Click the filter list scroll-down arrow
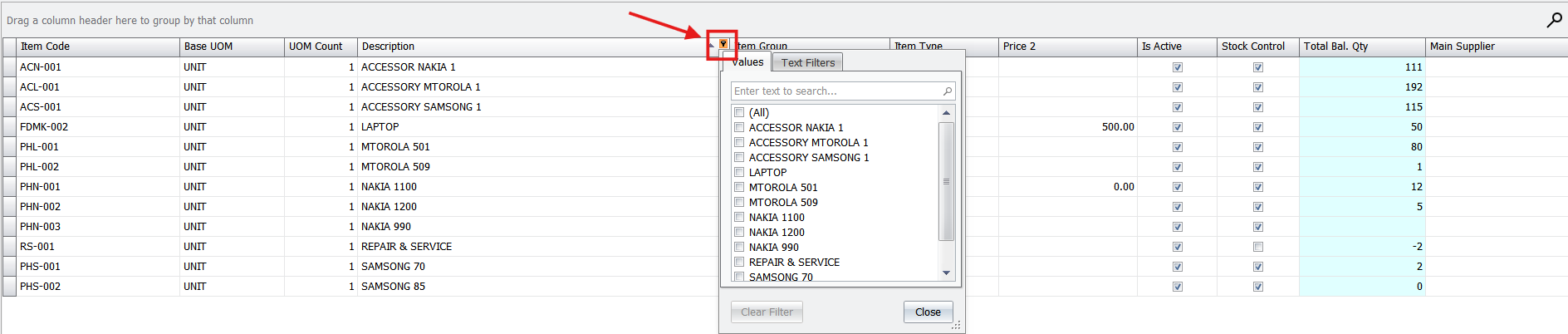This screenshot has width=1568, height=334. click(946, 273)
